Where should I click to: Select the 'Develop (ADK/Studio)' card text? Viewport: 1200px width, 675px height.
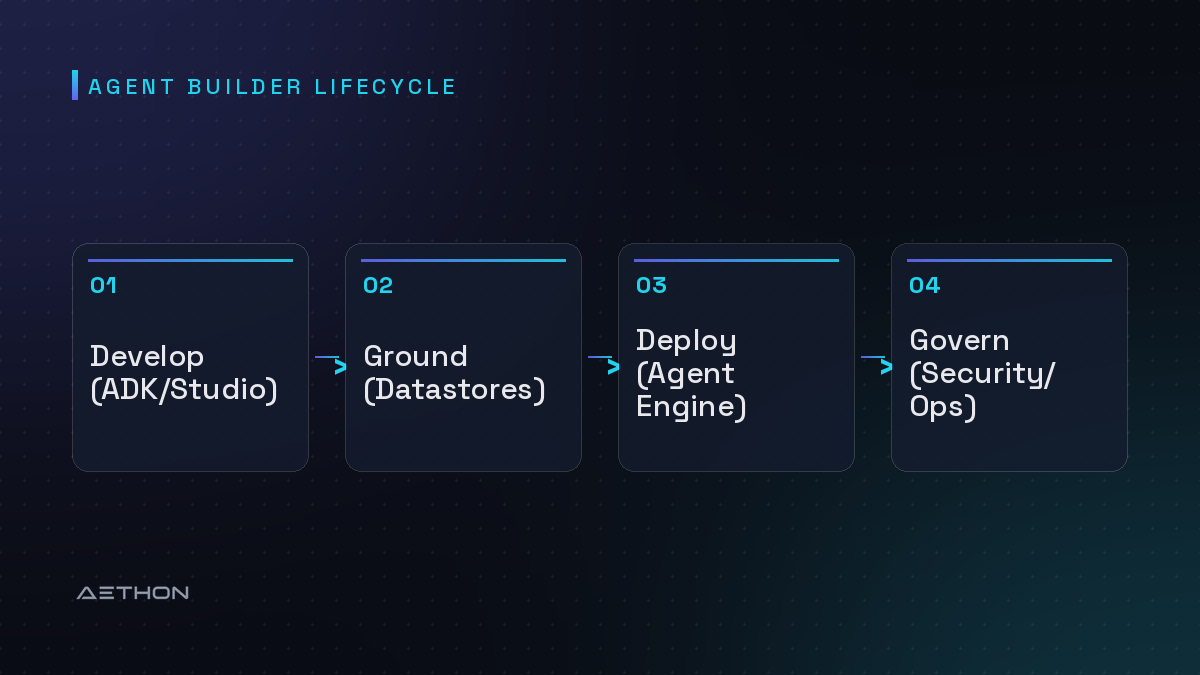pos(184,373)
